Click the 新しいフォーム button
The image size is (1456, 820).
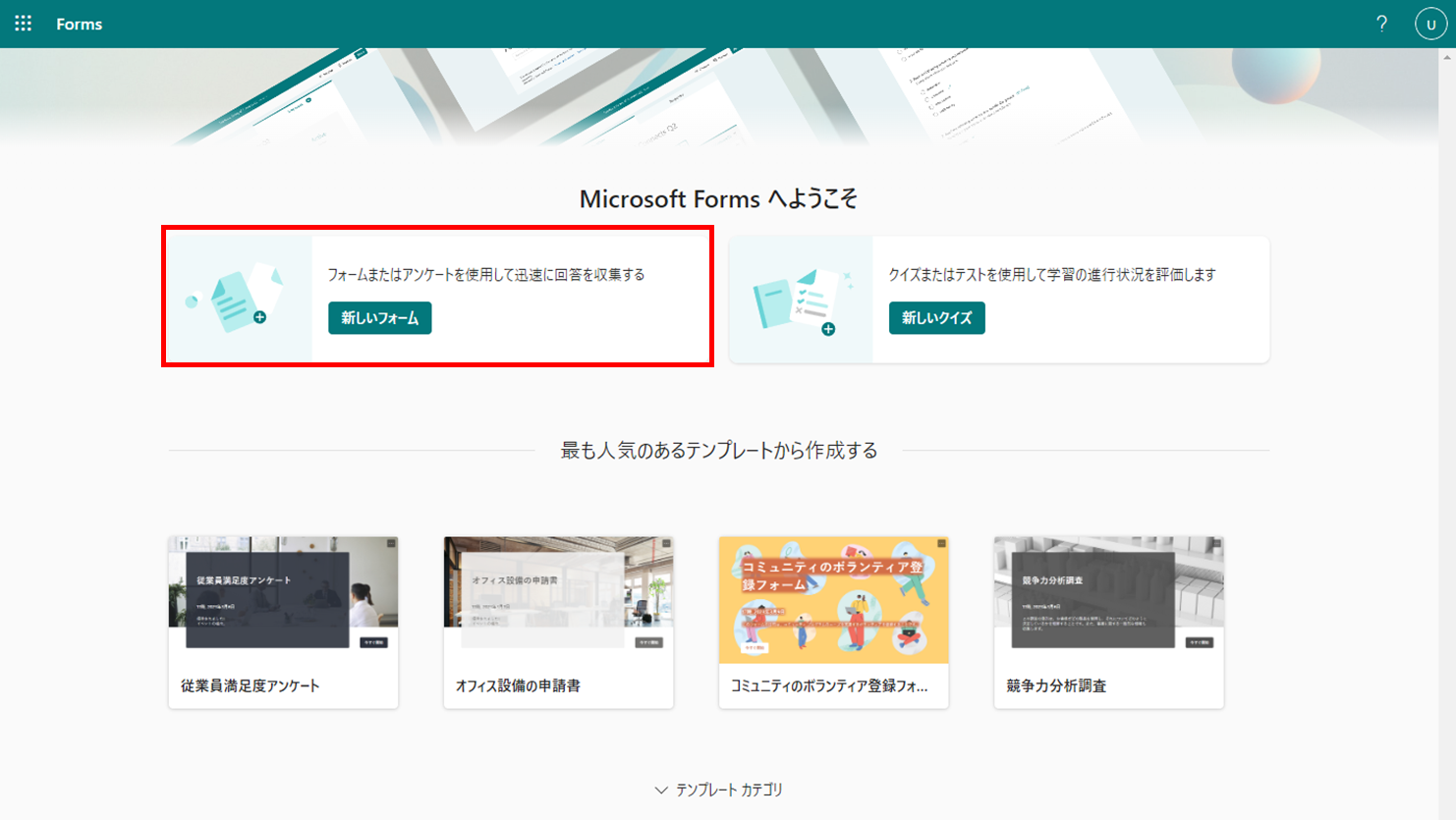[380, 318]
